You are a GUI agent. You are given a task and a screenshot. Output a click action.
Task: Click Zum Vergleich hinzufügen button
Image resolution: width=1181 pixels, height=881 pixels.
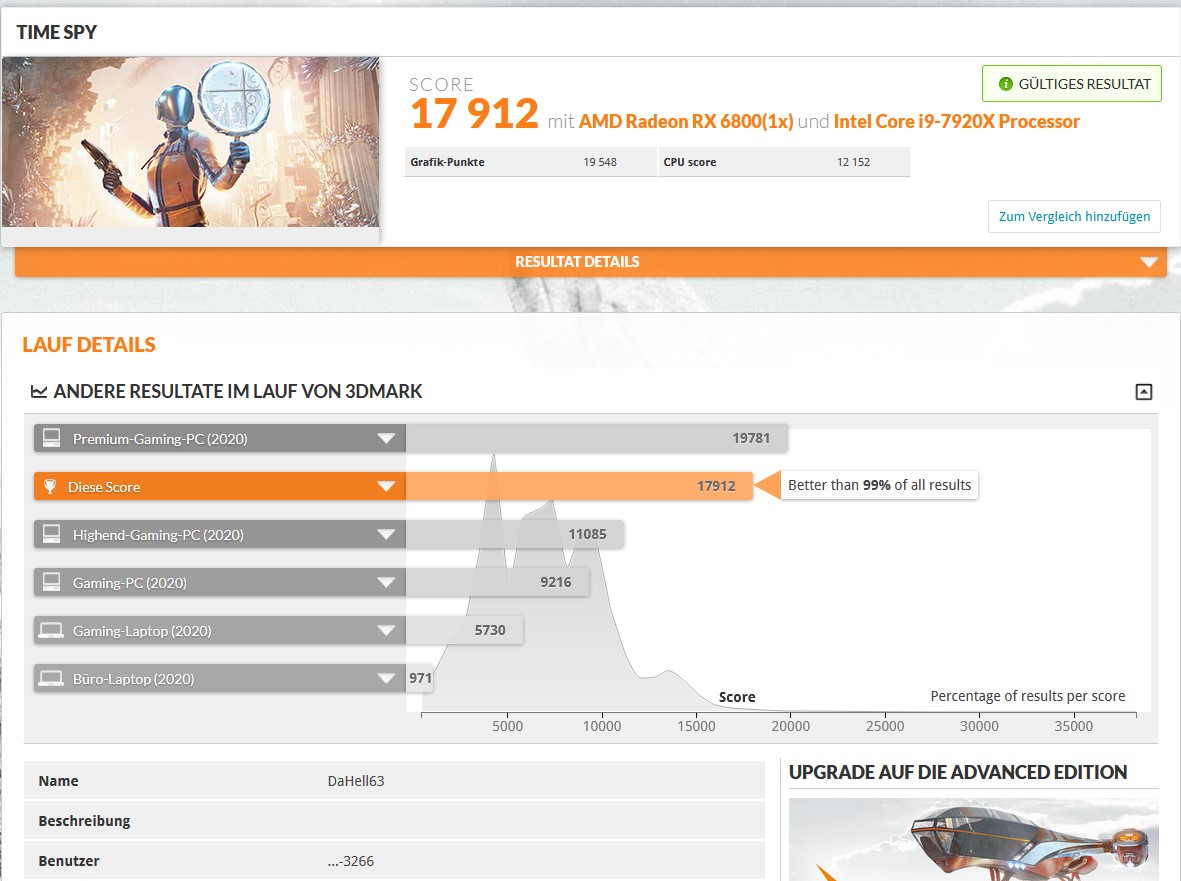click(1074, 217)
